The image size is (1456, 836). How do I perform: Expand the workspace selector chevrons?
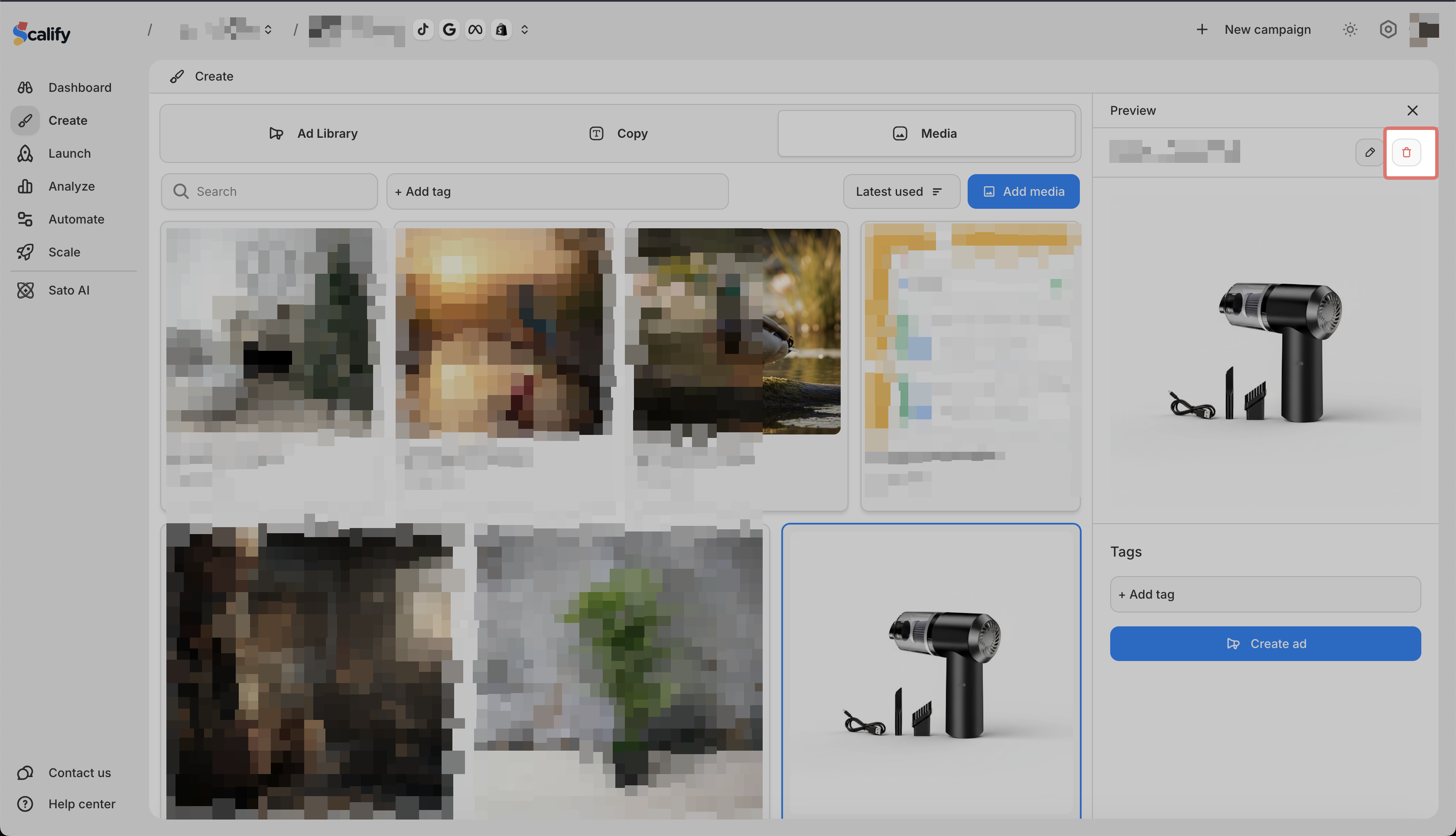pyautogui.click(x=268, y=29)
